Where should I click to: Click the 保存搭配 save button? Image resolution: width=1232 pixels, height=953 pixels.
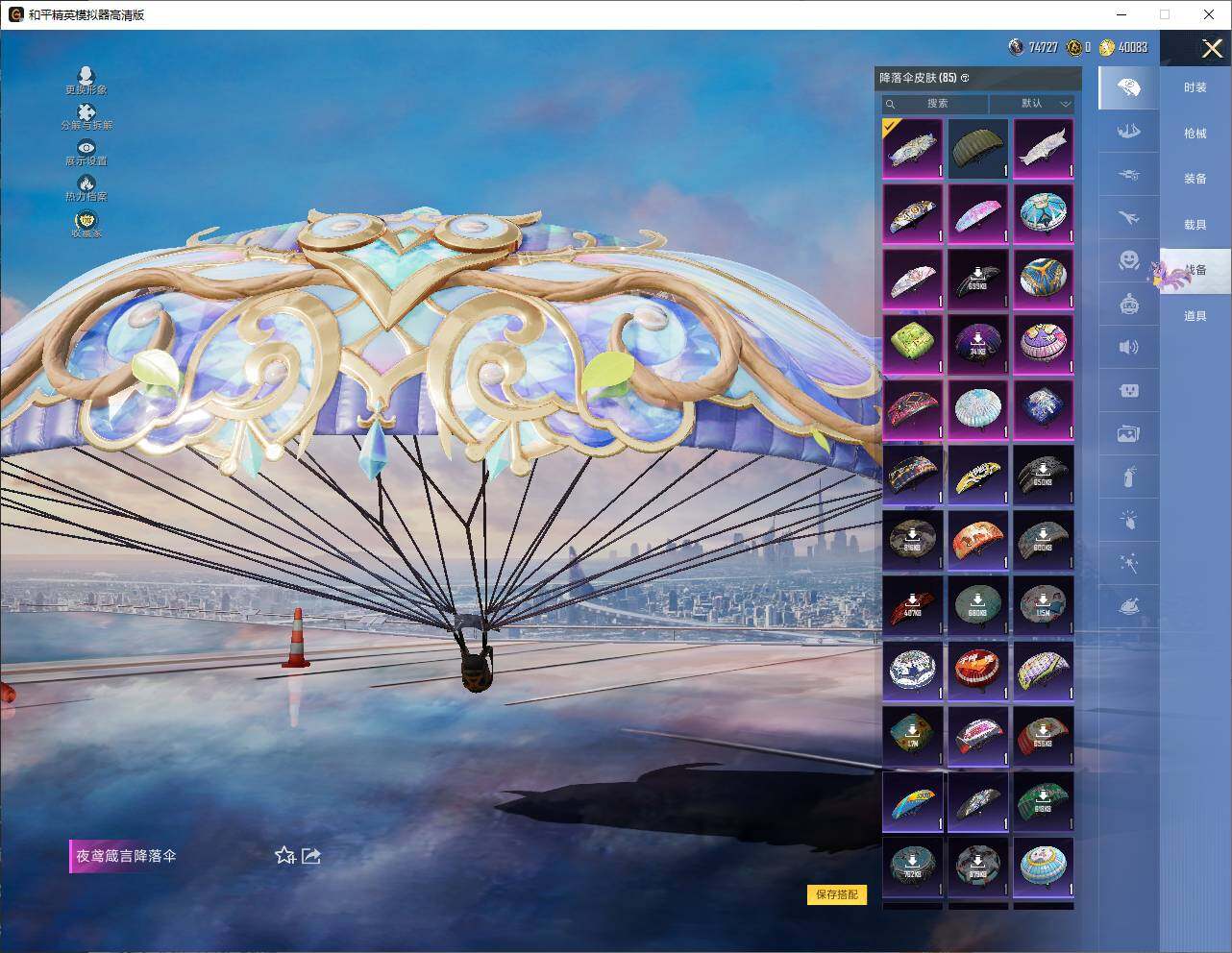[x=837, y=894]
